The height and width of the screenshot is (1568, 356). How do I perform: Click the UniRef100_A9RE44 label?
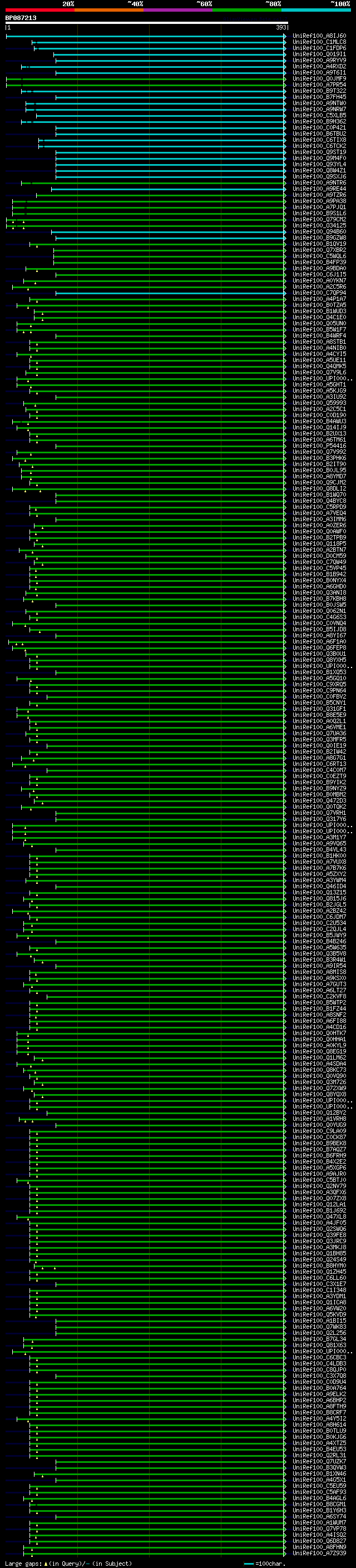[319, 189]
